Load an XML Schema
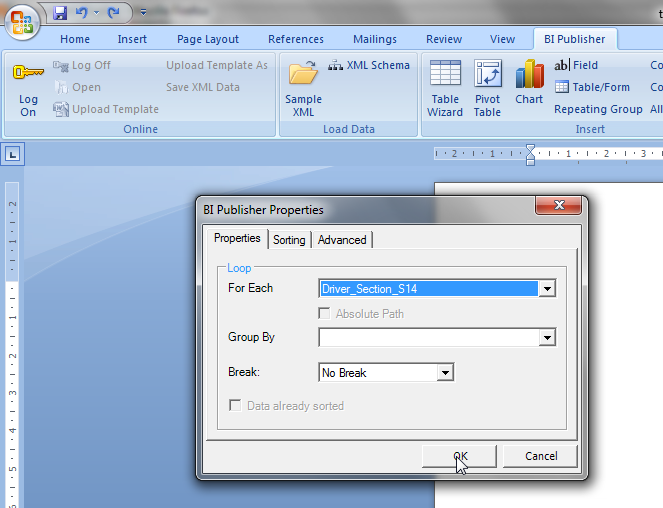663x508 pixels. tap(369, 65)
